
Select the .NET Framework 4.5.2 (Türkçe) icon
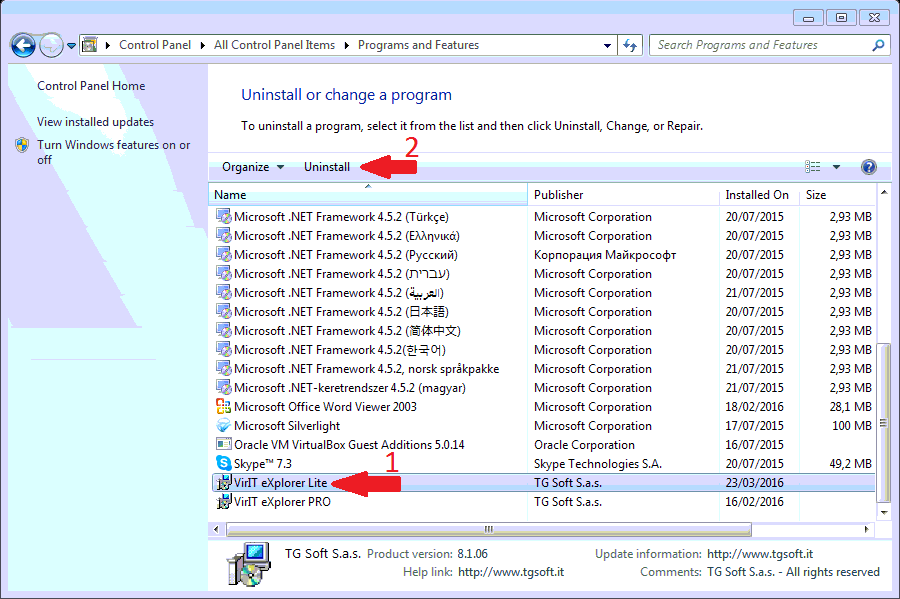point(223,217)
